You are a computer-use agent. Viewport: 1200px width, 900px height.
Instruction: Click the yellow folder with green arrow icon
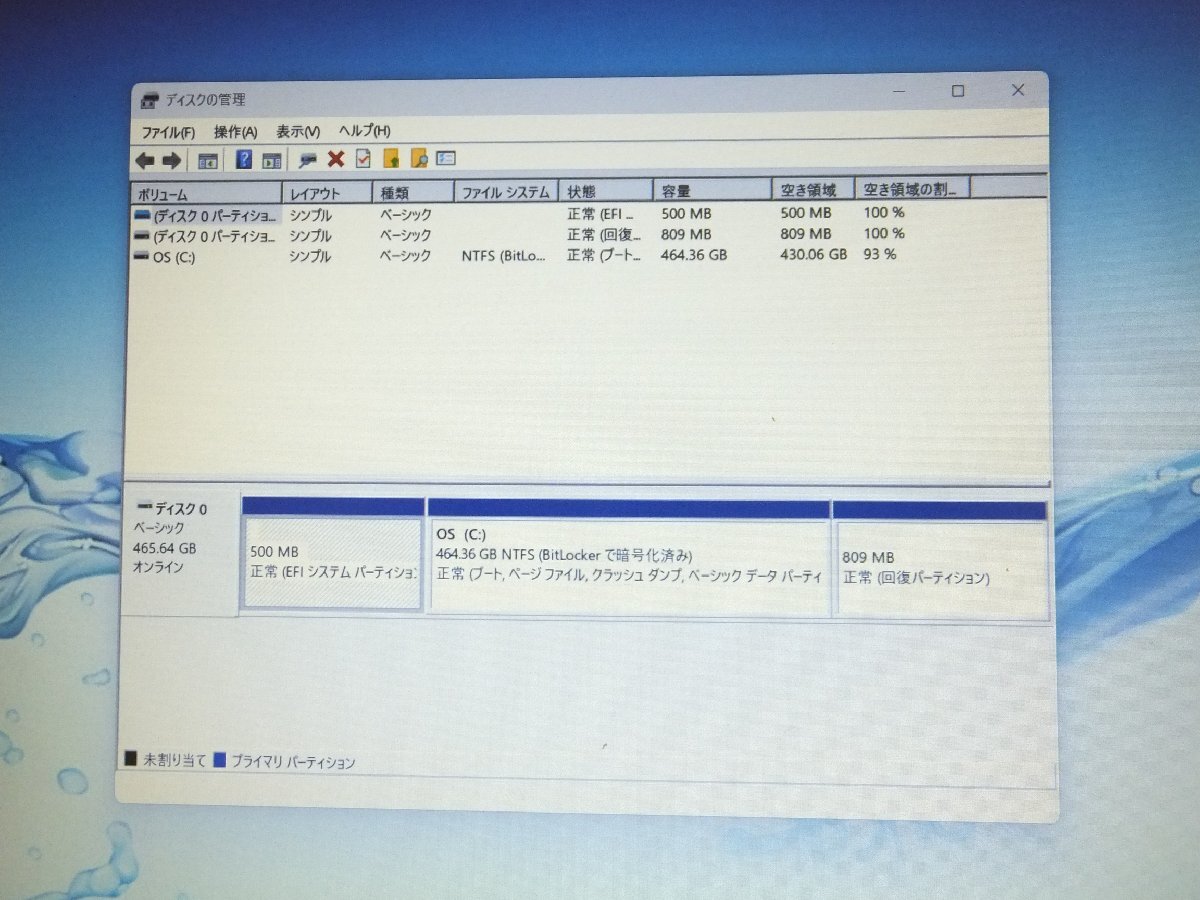pyautogui.click(x=391, y=158)
